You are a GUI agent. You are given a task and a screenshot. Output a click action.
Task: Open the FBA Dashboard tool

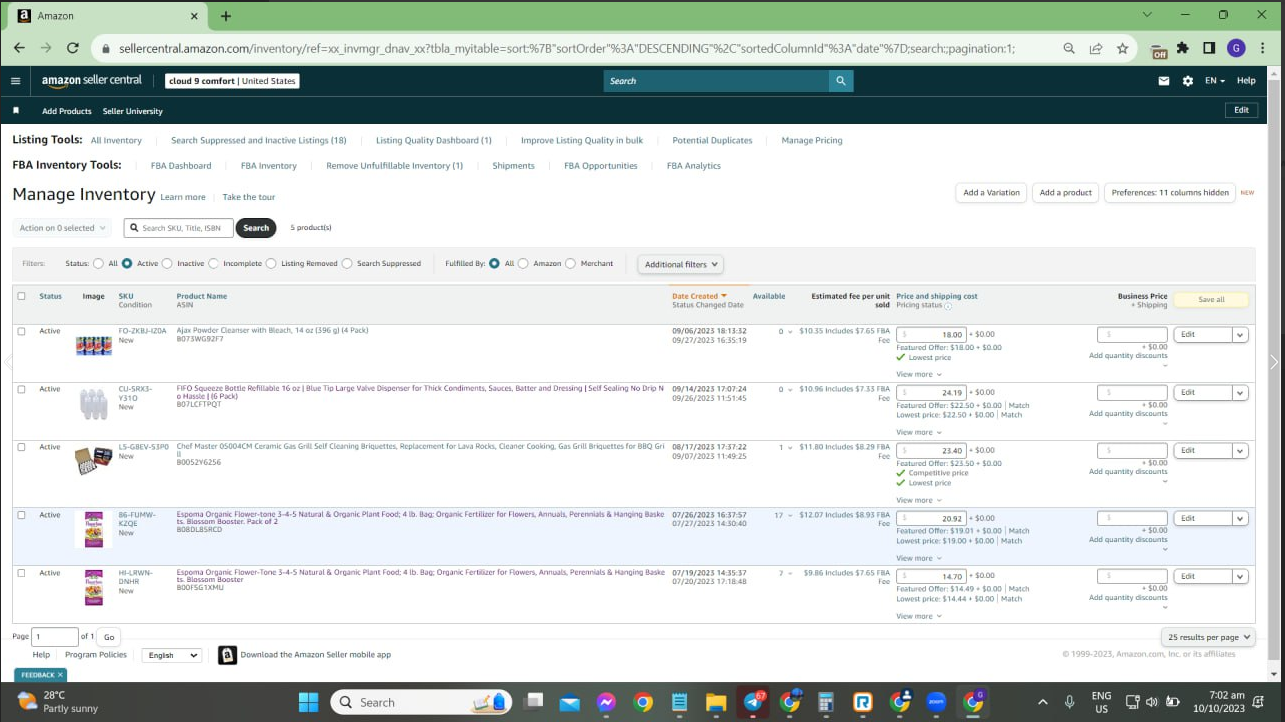pos(181,166)
